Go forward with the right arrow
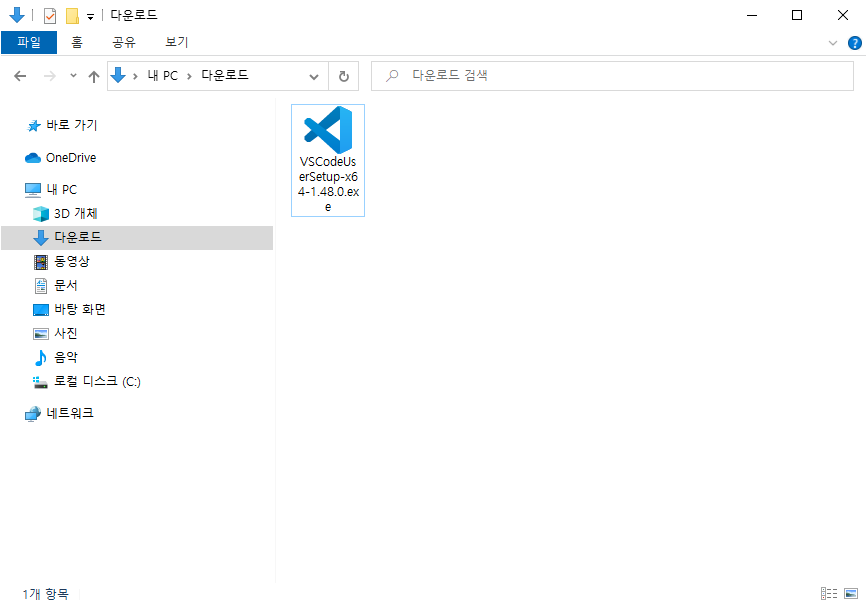This screenshot has width=867, height=607. tap(50, 76)
